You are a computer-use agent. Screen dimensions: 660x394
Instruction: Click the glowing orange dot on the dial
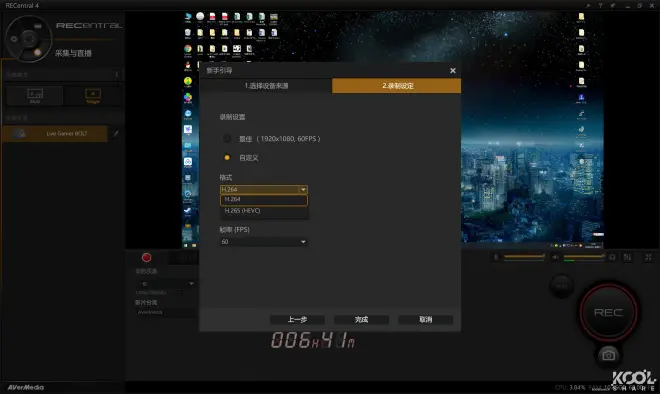(x=37, y=52)
